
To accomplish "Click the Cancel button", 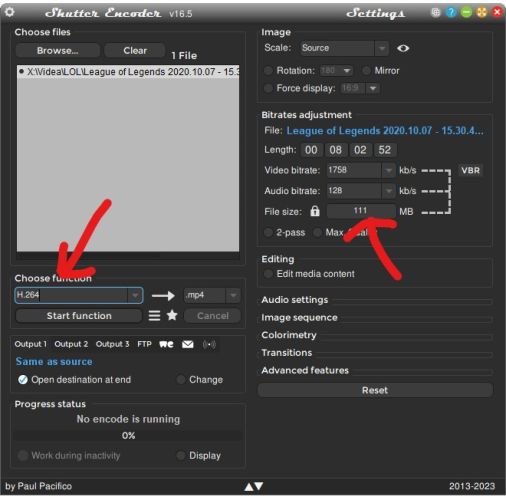I will point(213,316).
